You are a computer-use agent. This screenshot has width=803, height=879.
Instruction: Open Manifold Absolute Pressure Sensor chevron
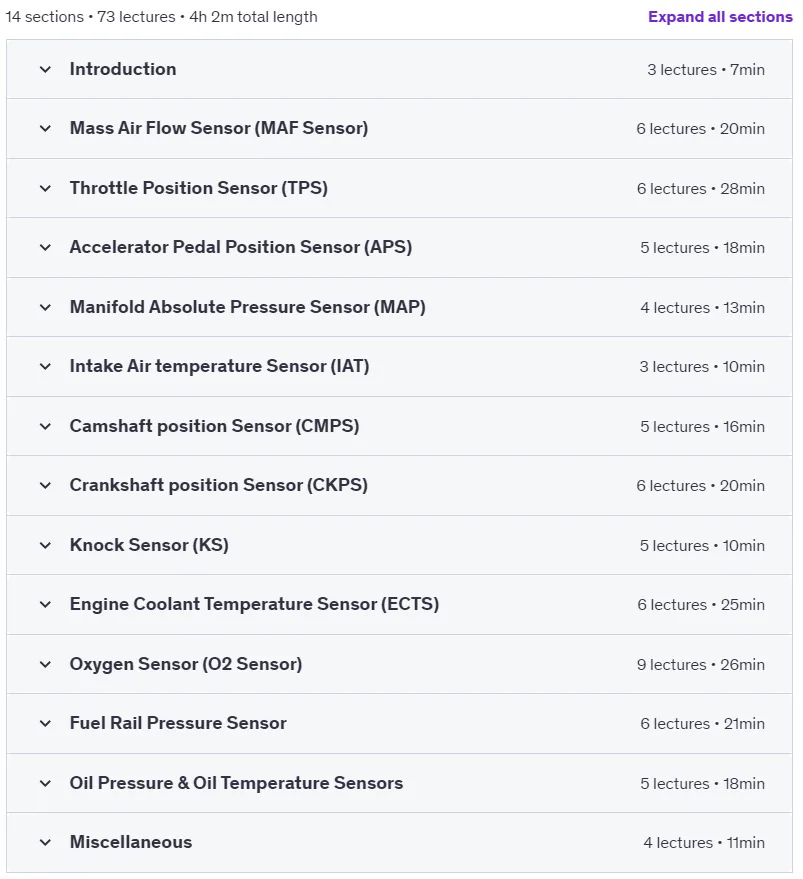45,307
